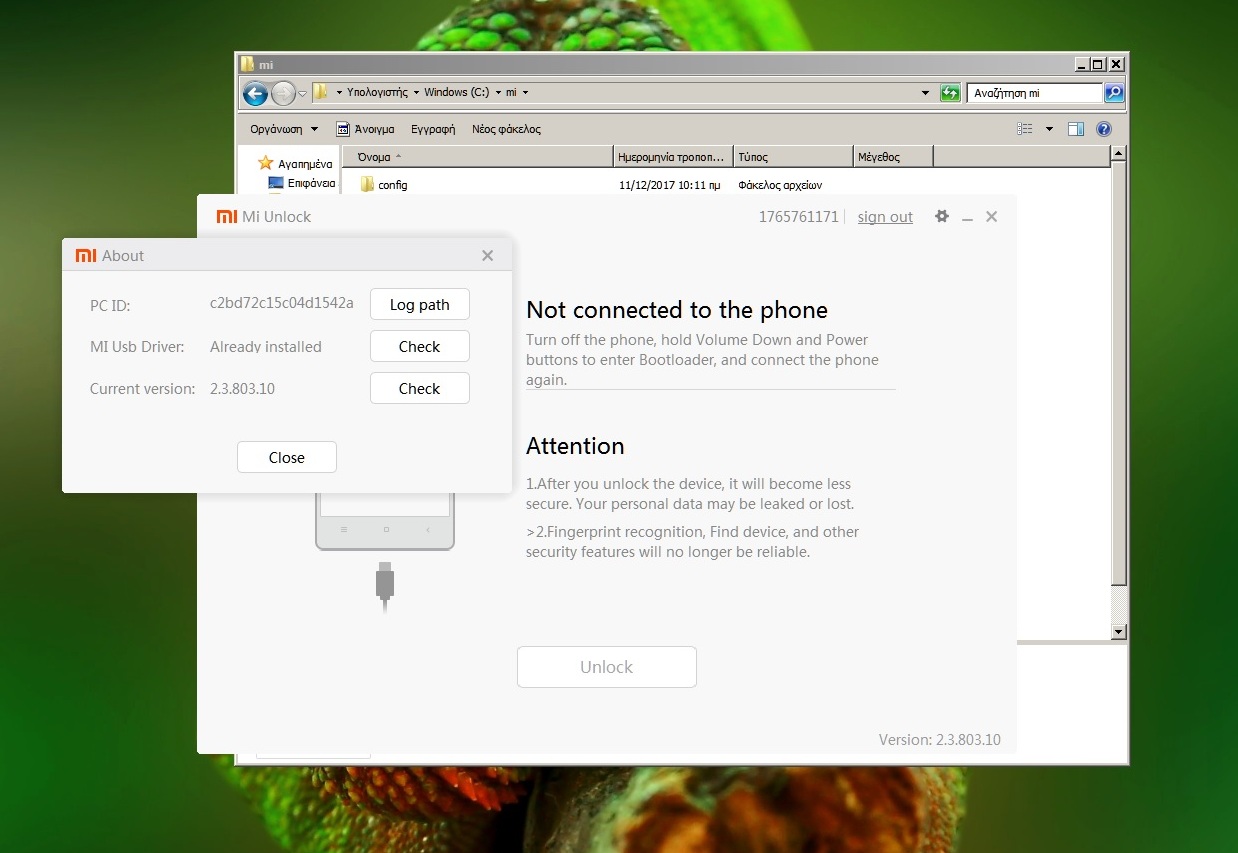Toggle the preview pane icon
The image size is (1238, 853).
coord(1076,129)
